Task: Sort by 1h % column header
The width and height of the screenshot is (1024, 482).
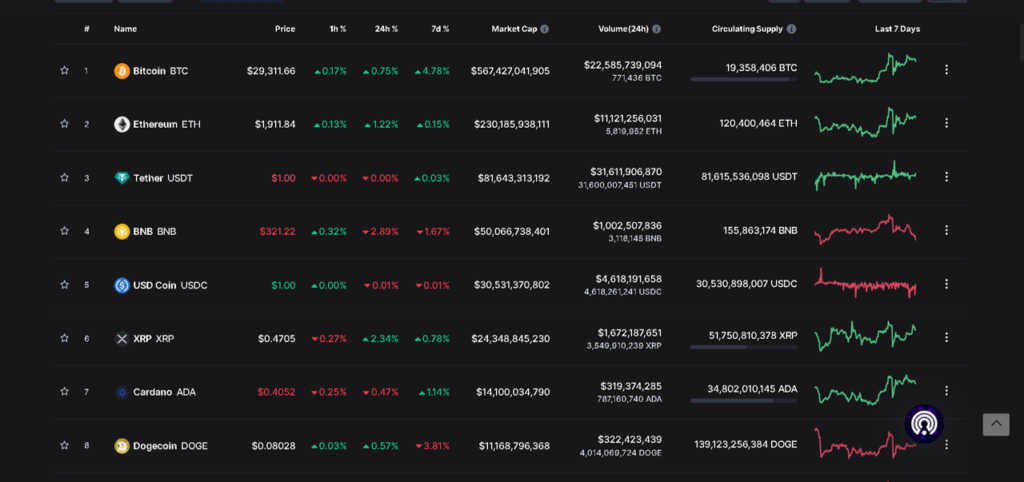Action: click(338, 29)
